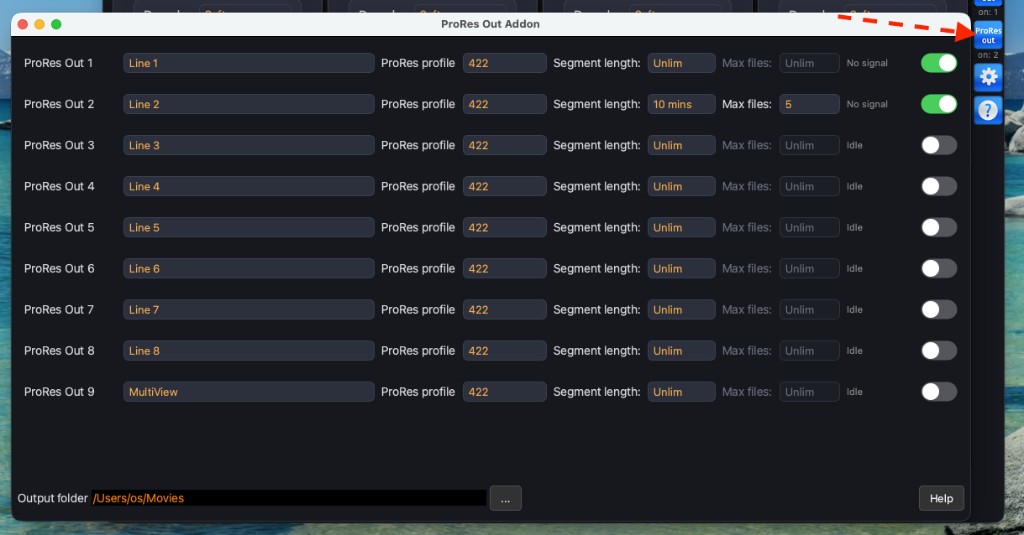1024x535 pixels.
Task: Open the Line 5 source dropdown
Action: [249, 227]
